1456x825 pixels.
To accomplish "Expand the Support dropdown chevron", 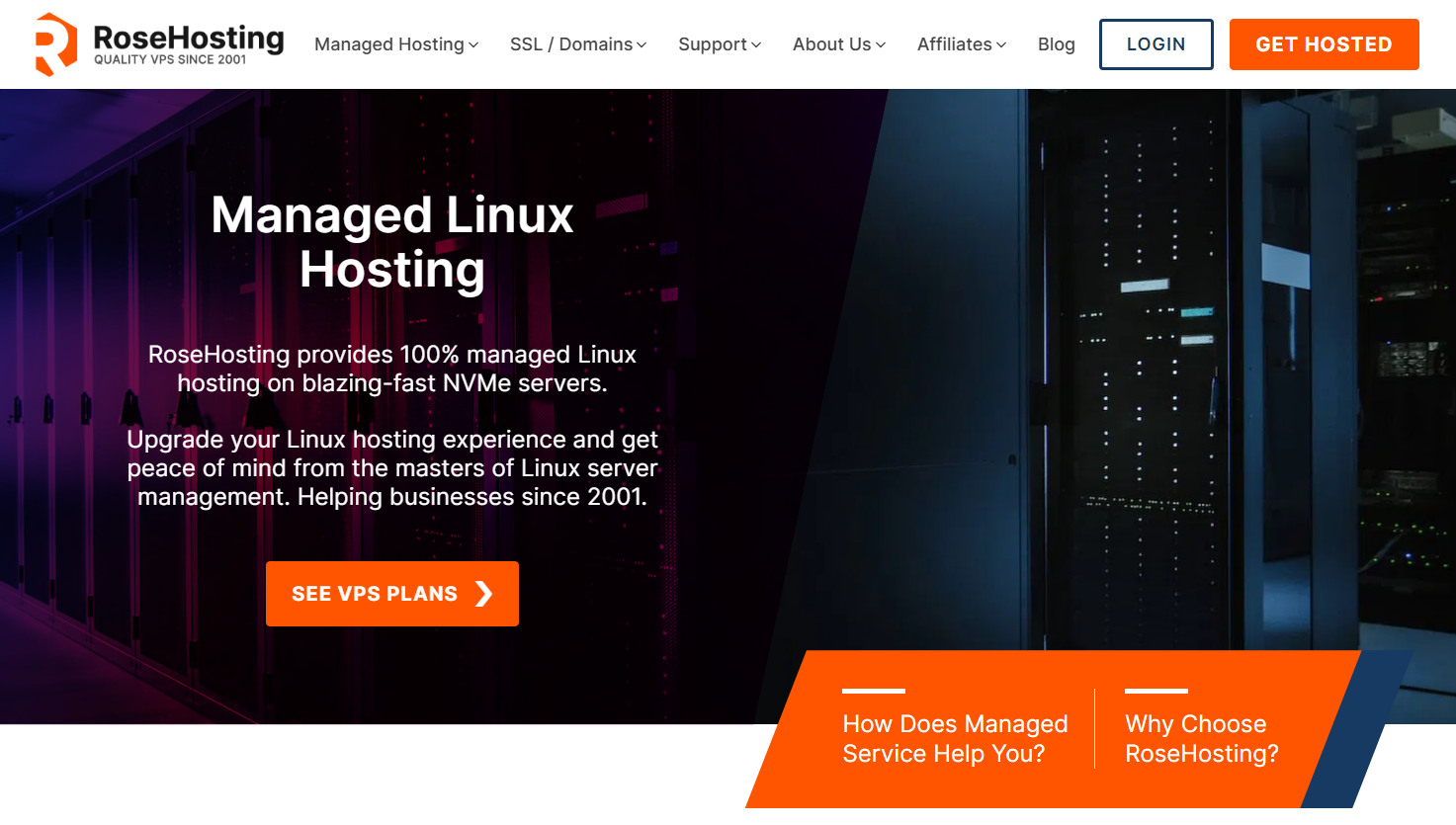I will pos(756,45).
